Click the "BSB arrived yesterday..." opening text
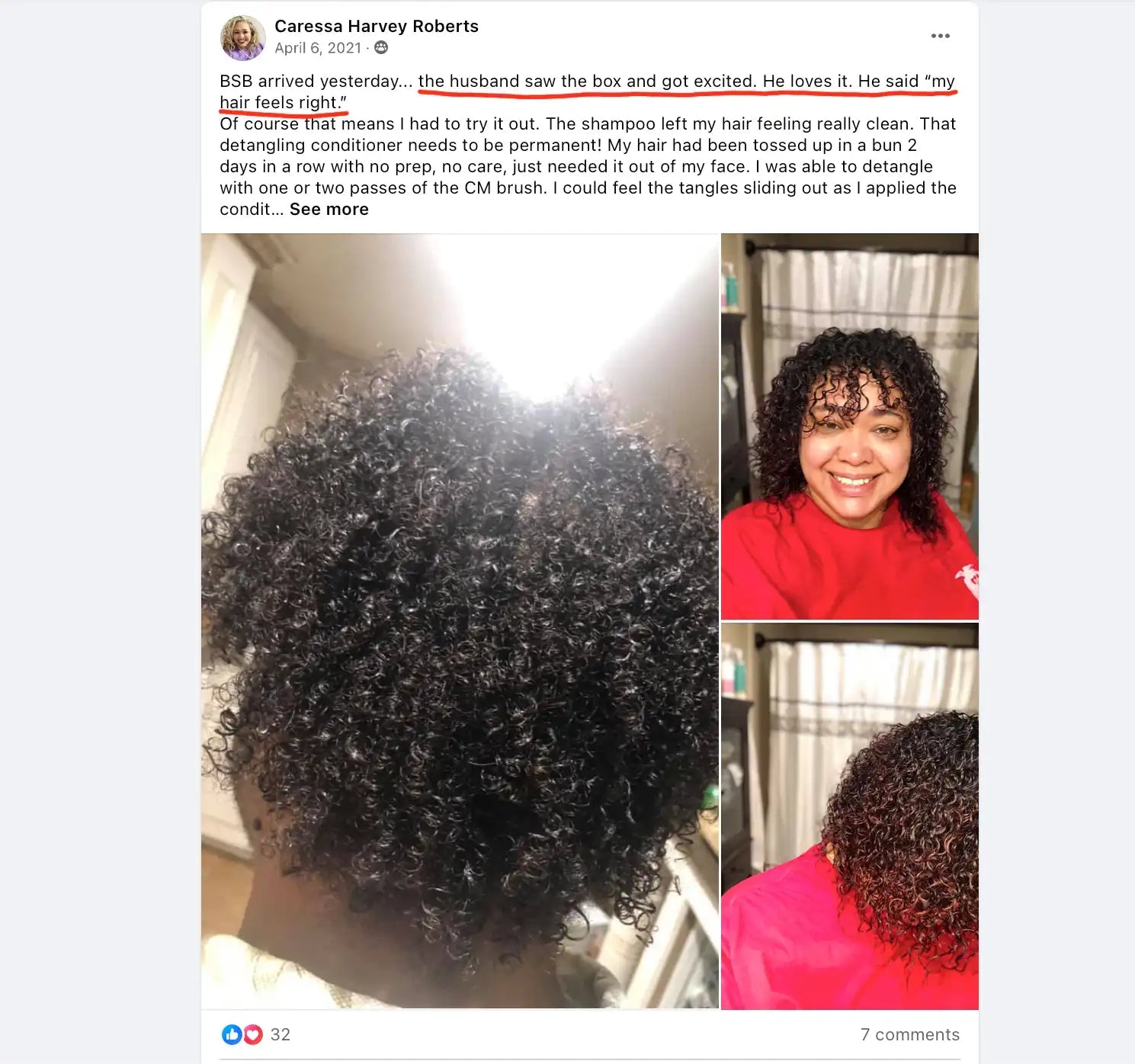This screenshot has width=1135, height=1064. pyautogui.click(x=316, y=82)
